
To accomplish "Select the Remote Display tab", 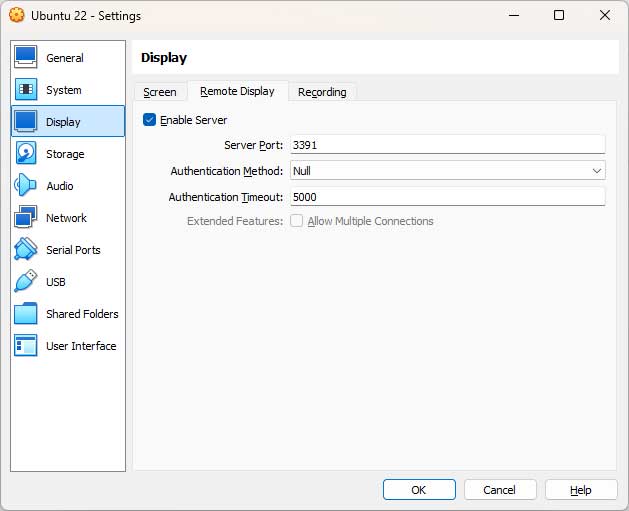I will tap(237, 91).
